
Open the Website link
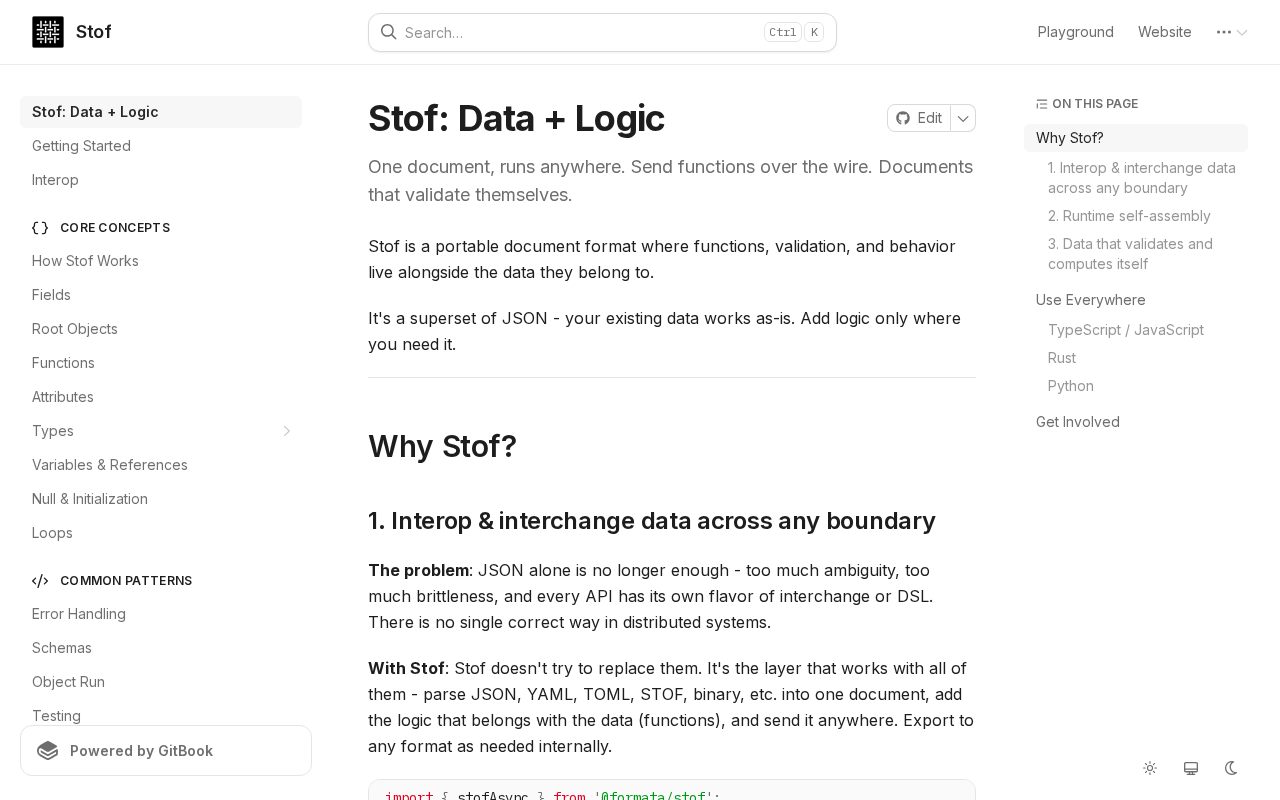[1164, 32]
